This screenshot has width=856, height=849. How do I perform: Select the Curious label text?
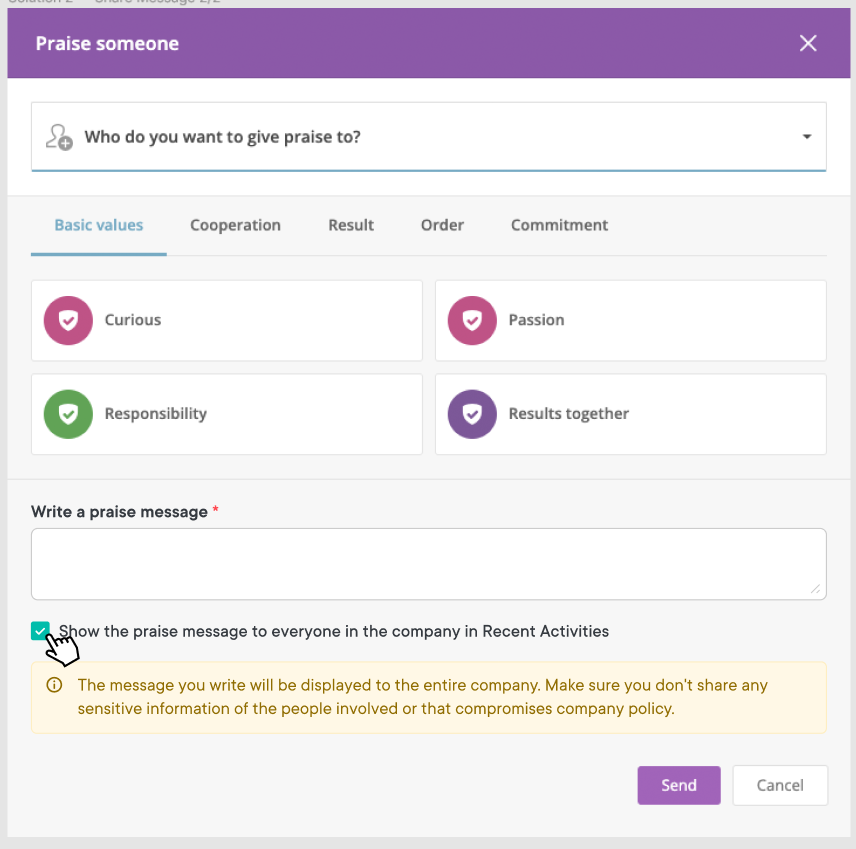133,320
